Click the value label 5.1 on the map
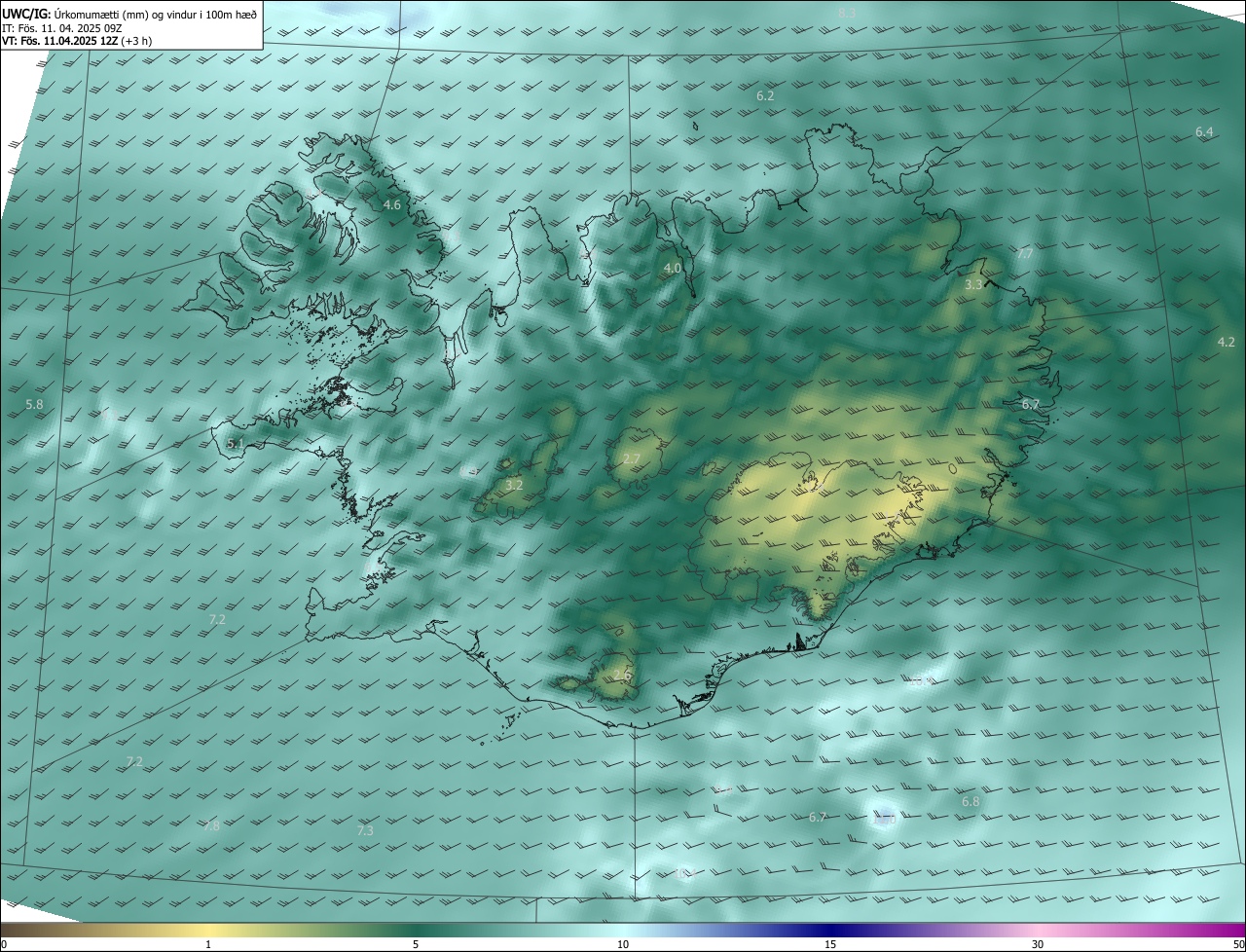1246x952 pixels. [235, 444]
